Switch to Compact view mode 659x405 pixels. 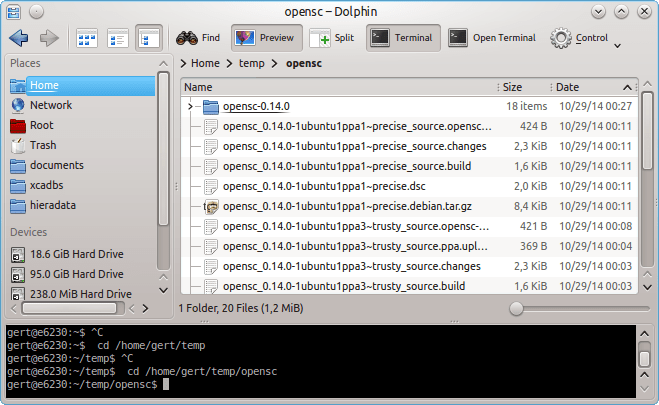(118, 38)
